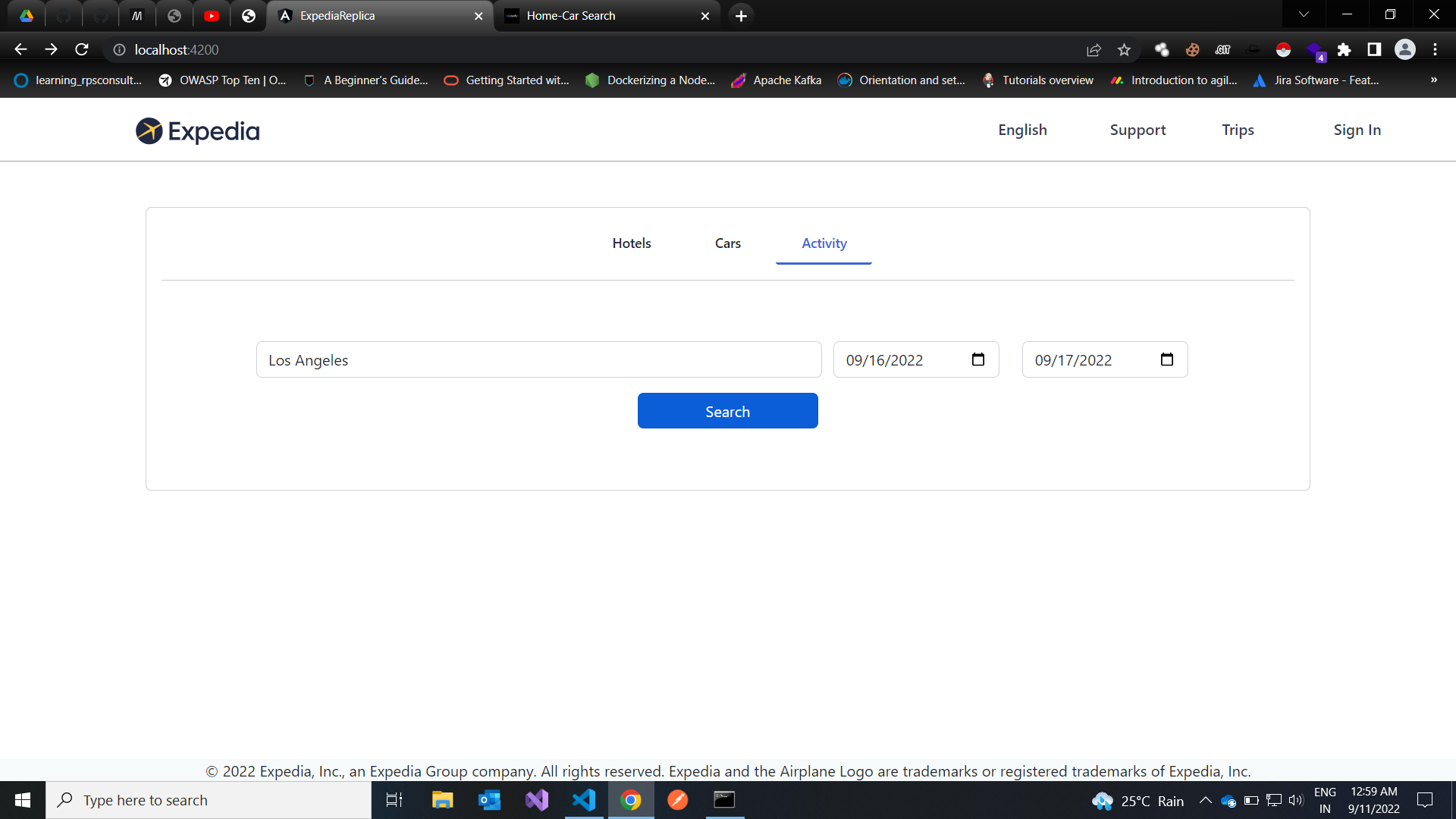The image size is (1456, 819).
Task: Click the Sign In link
Action: click(1357, 130)
